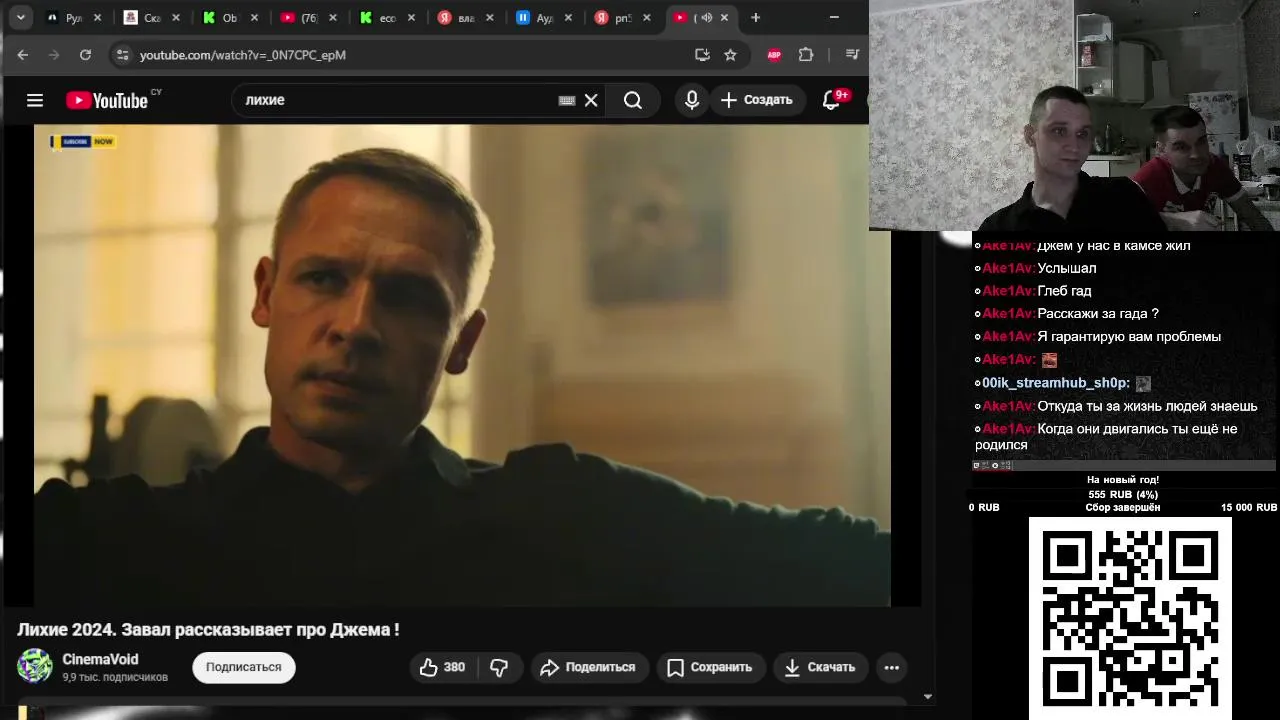The height and width of the screenshot is (720, 1280).
Task: Open the CinemaVoid channel avatar
Action: click(35, 666)
